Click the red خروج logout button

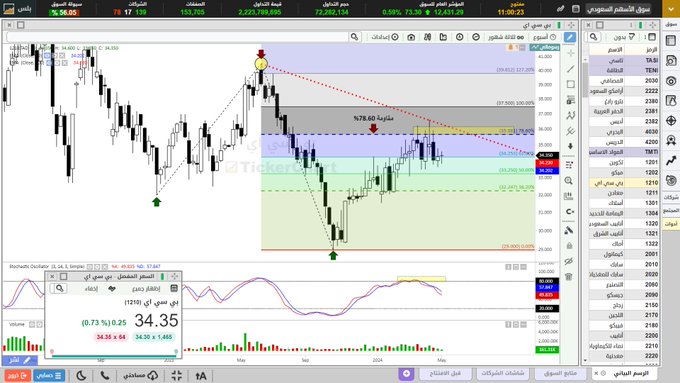tap(17, 375)
